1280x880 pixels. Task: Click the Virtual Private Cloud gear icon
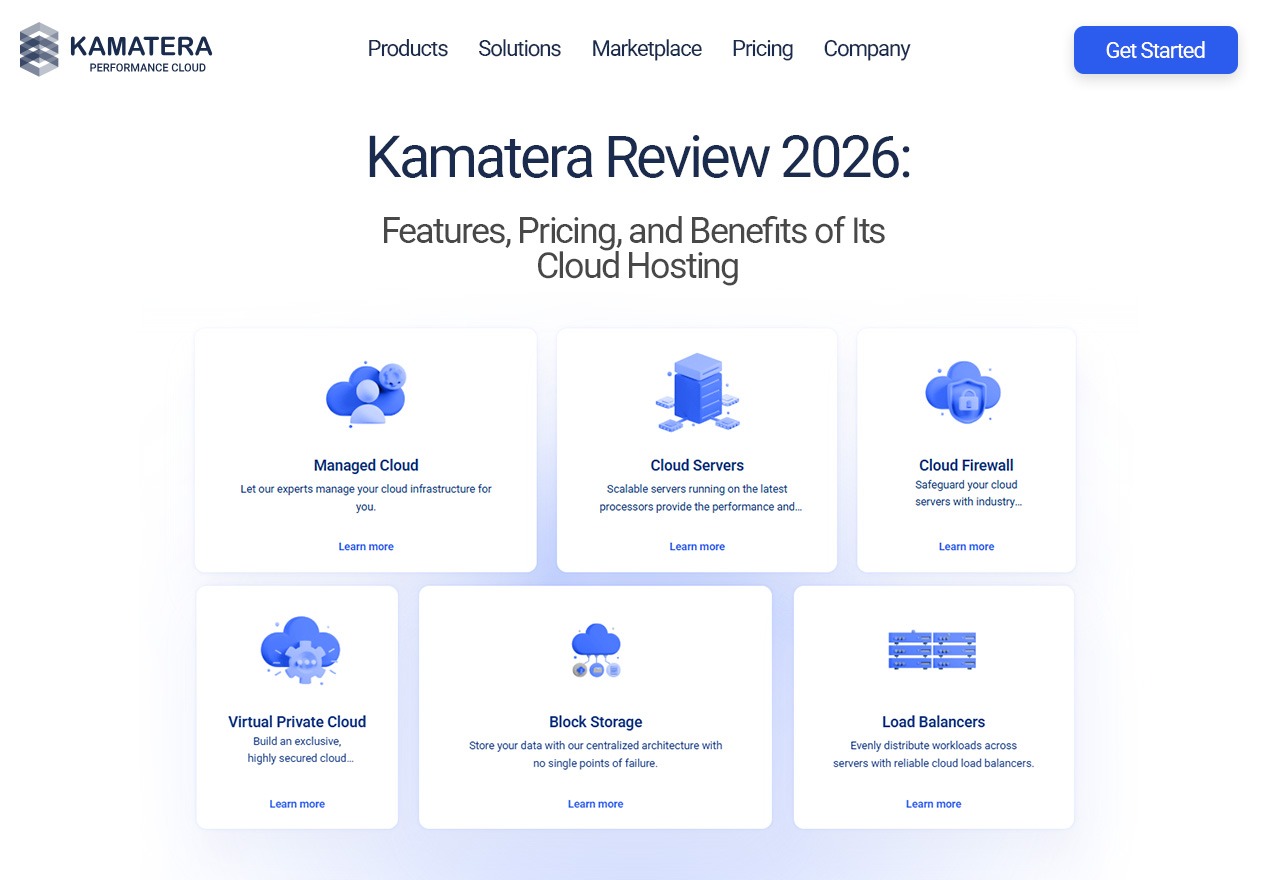pos(299,650)
